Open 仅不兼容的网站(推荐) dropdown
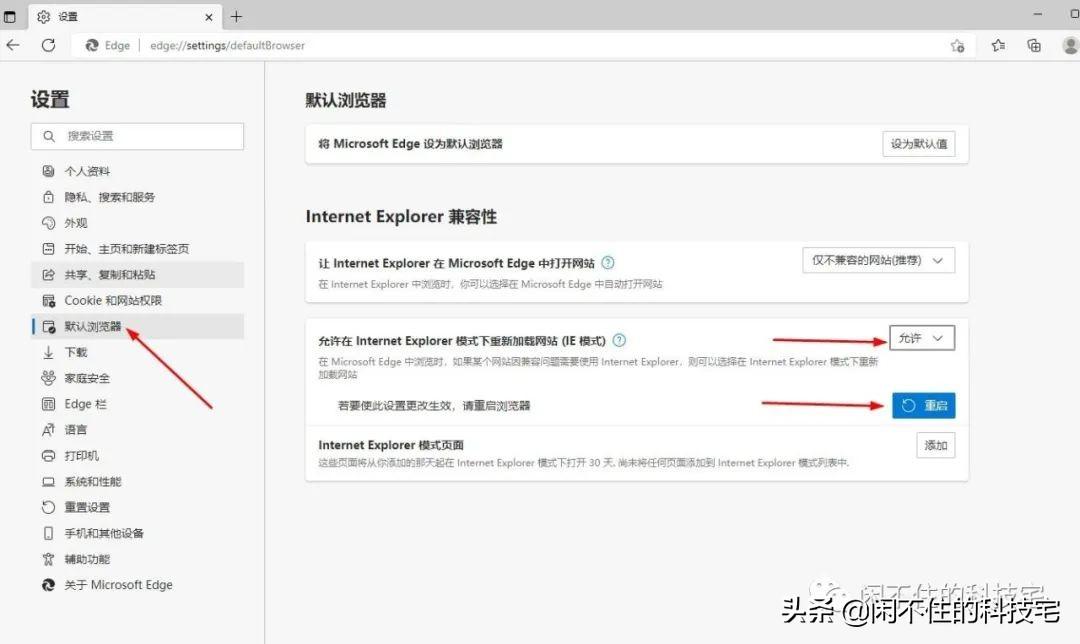The image size is (1080, 644). pyautogui.click(x=878, y=260)
